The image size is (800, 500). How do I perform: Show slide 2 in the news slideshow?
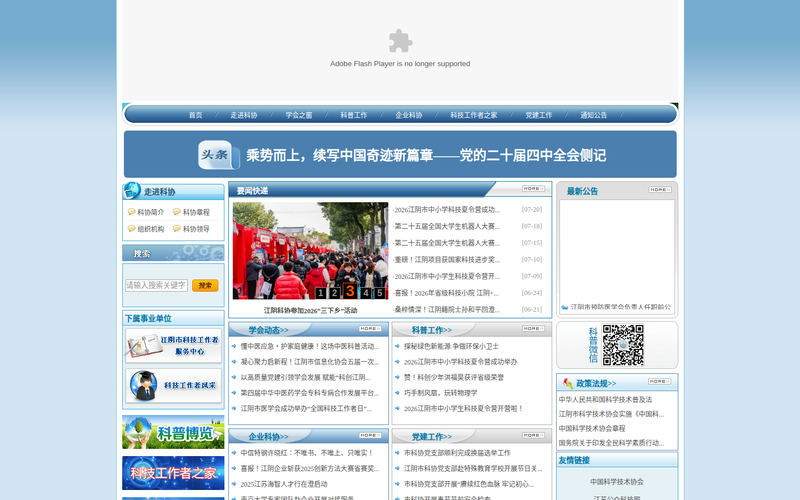pos(335,293)
